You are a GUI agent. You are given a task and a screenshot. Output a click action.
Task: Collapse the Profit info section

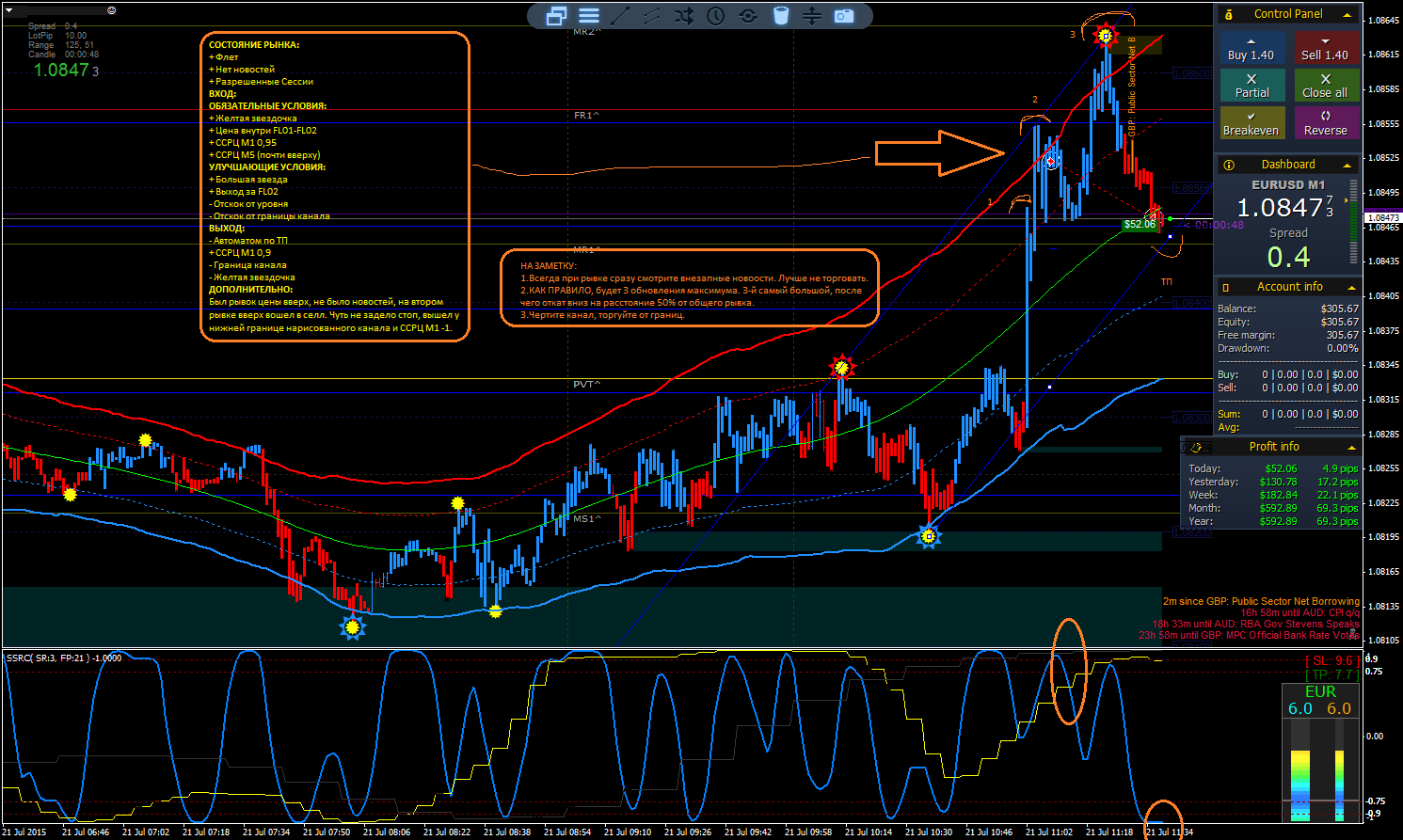1351,447
